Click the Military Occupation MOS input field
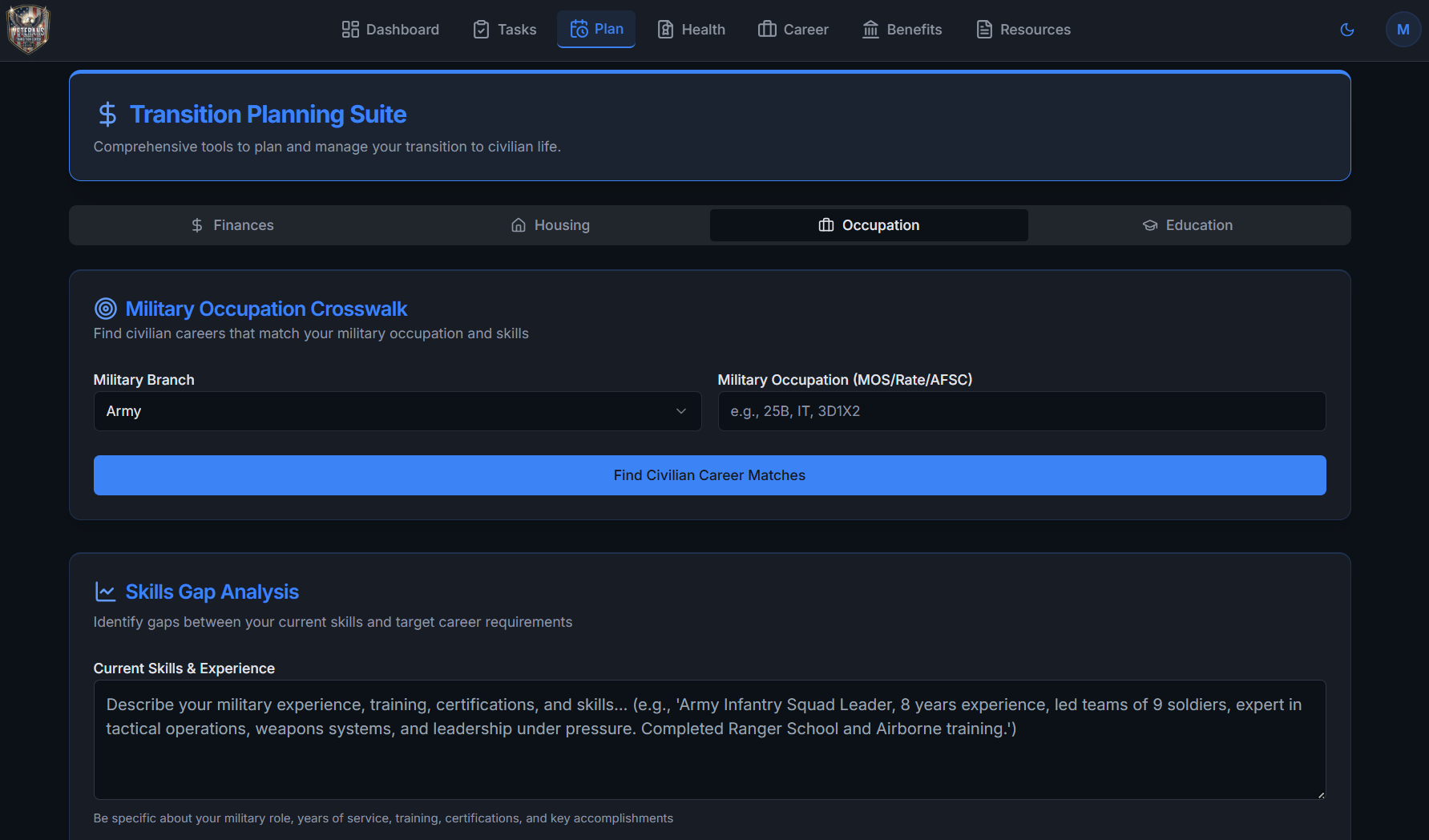Viewport: 1429px width, 840px height. tap(1021, 411)
